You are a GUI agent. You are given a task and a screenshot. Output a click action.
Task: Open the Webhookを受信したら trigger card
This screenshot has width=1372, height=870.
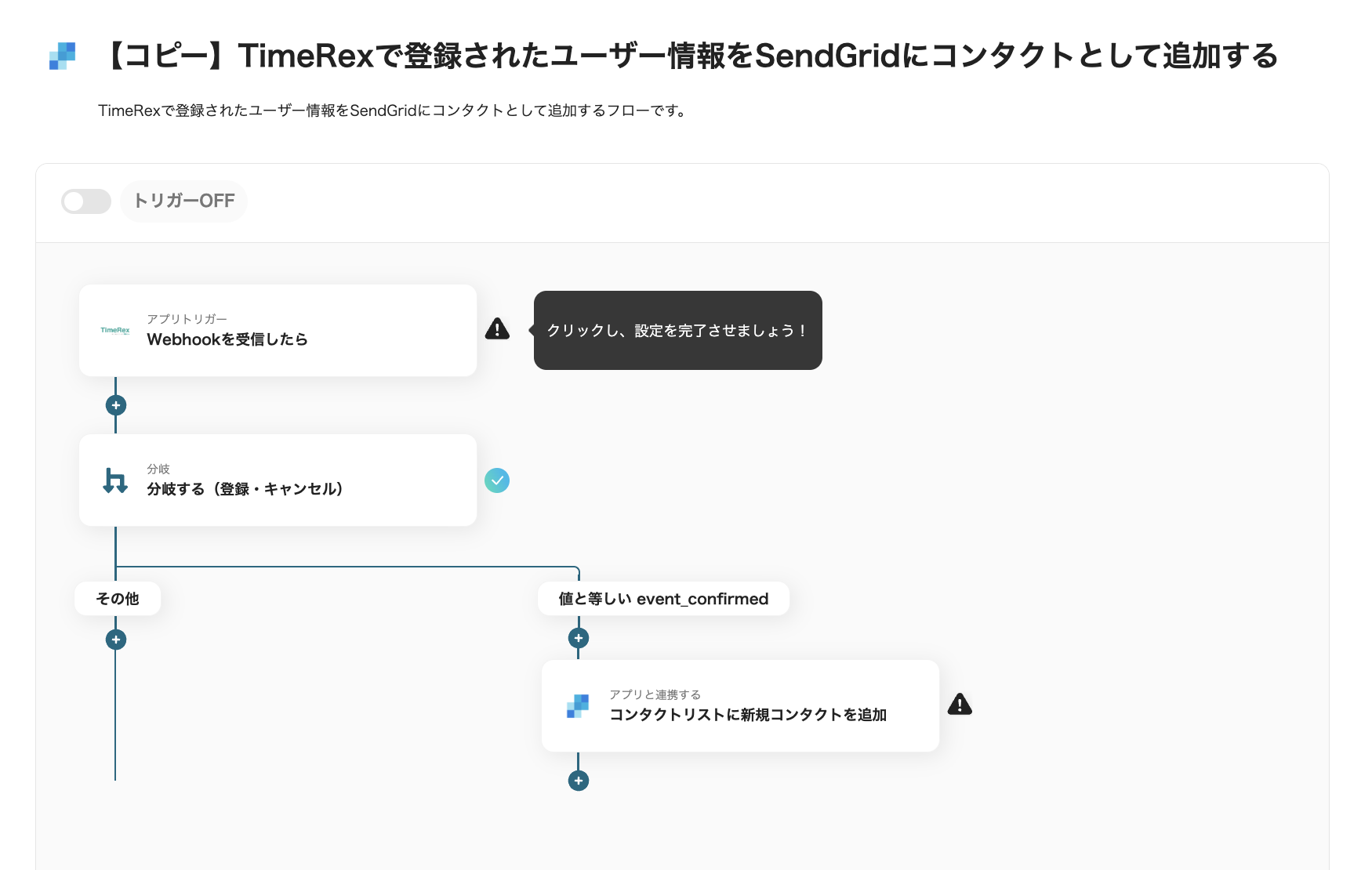(278, 330)
